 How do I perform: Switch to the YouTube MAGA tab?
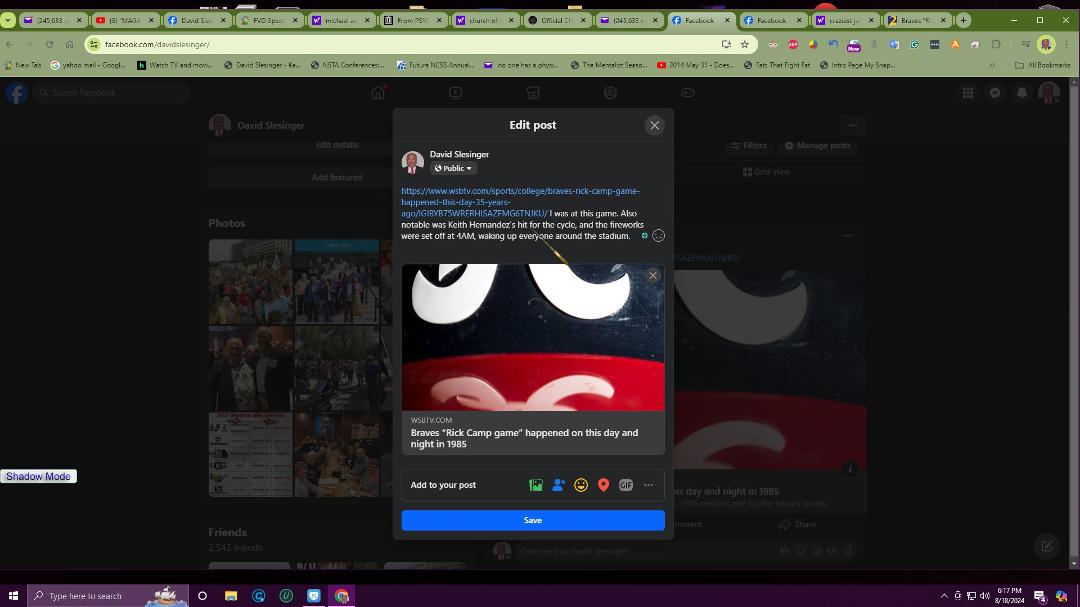125,20
